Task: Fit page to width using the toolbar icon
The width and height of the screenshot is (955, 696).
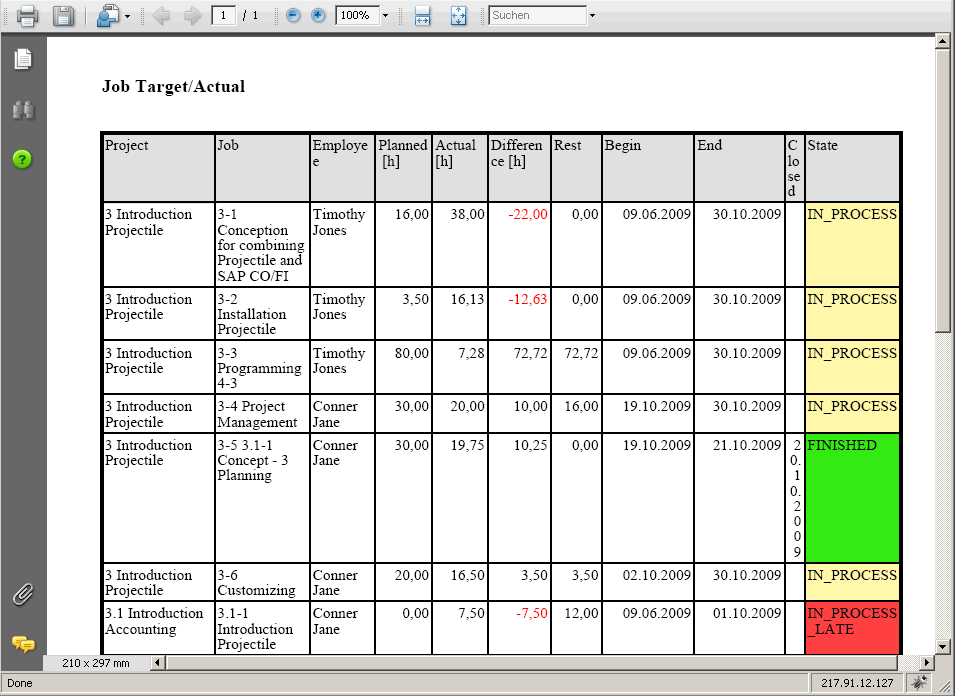Action: (x=423, y=16)
